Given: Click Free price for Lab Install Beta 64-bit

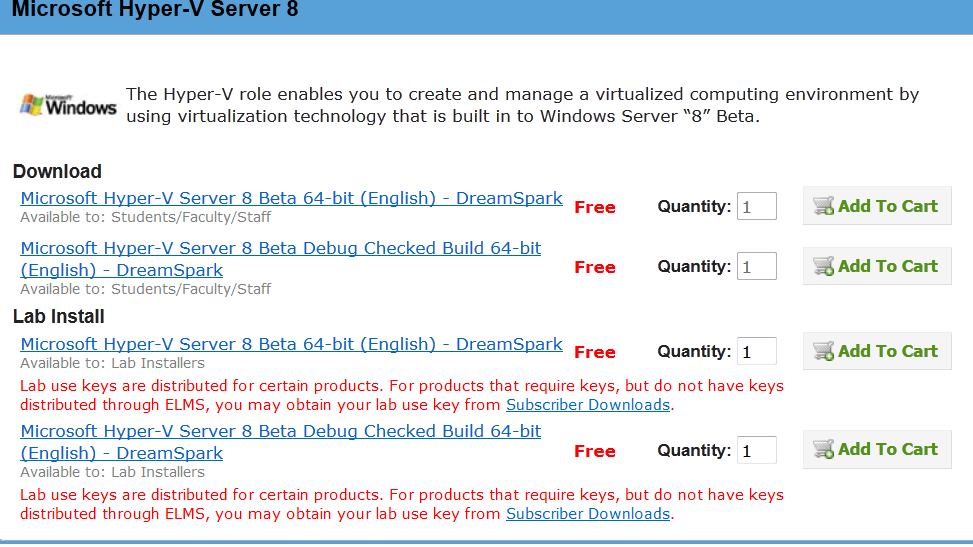Looking at the screenshot, I should (x=595, y=353).
